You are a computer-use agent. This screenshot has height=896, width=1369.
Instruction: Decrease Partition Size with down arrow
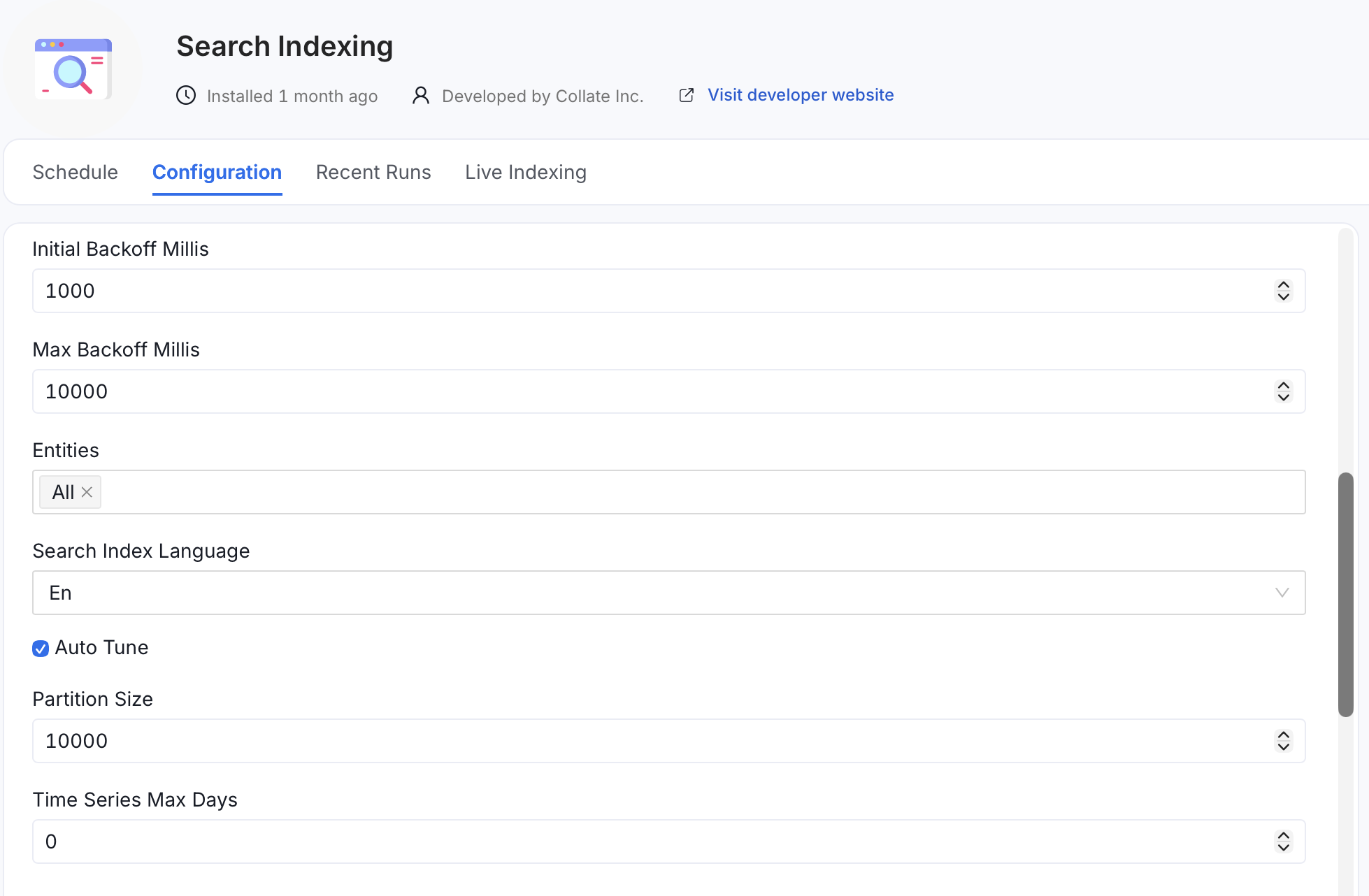pos(1284,746)
